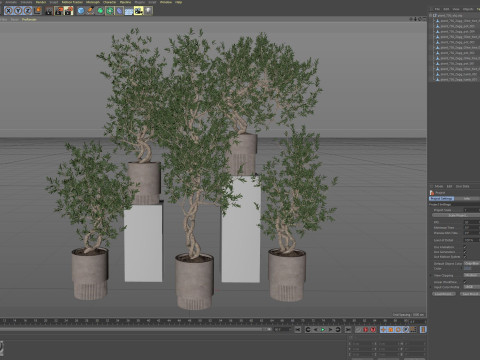Screen dimensions: 480x360
Task: Toggle Point Level Animation keyframing
Action: (x=413, y=329)
